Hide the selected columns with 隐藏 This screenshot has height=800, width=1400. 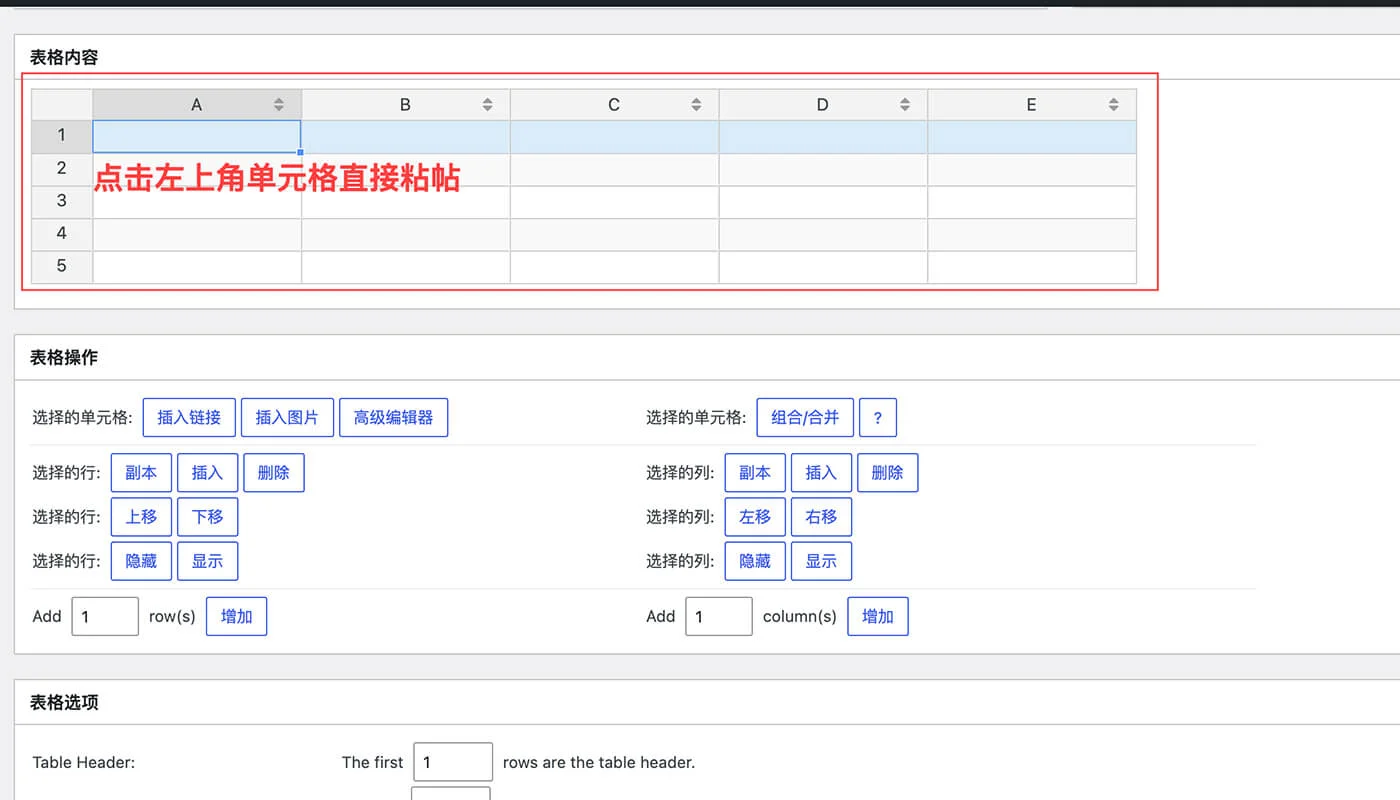pos(755,561)
